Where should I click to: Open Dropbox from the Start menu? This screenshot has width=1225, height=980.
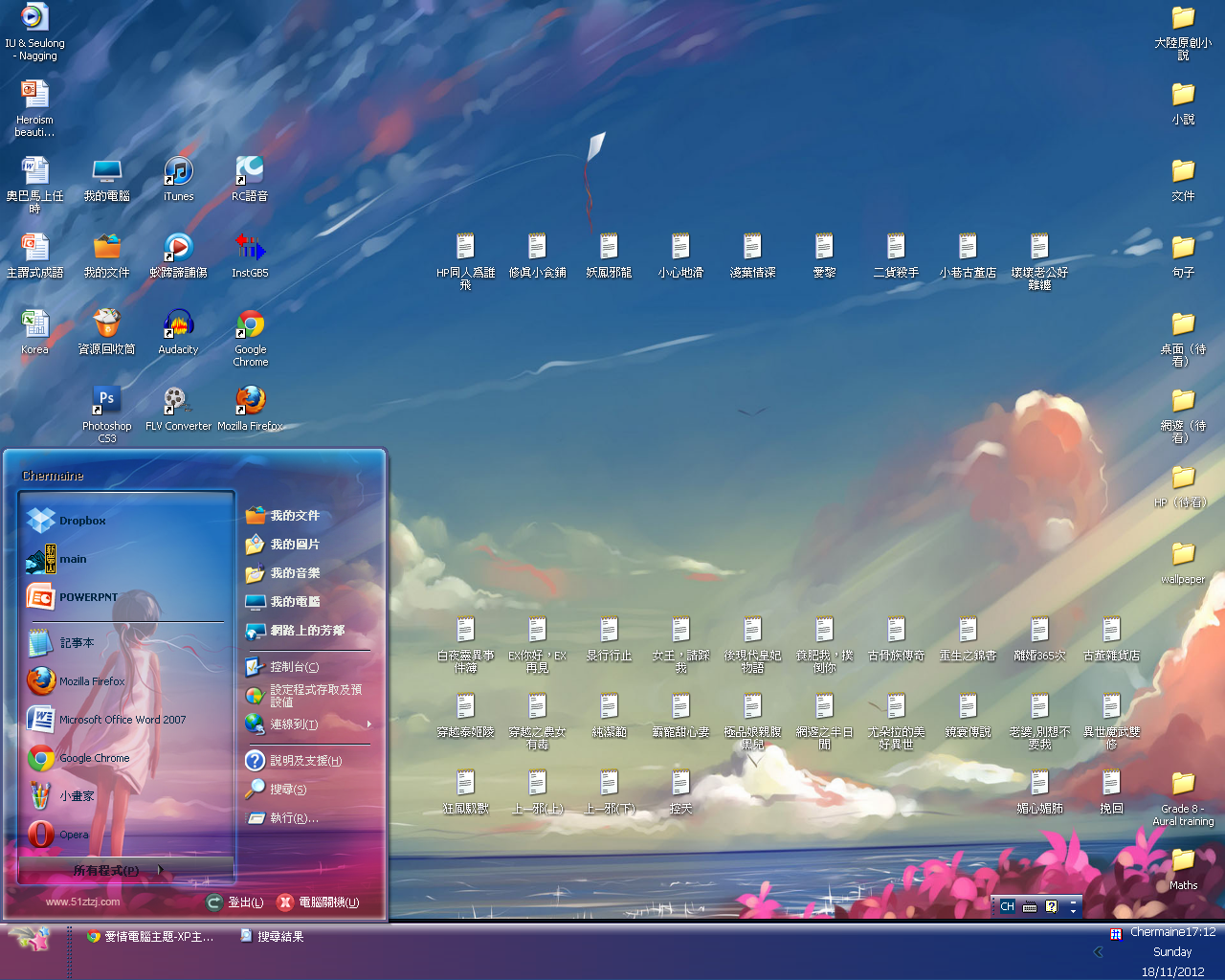pyautogui.click(x=67, y=521)
